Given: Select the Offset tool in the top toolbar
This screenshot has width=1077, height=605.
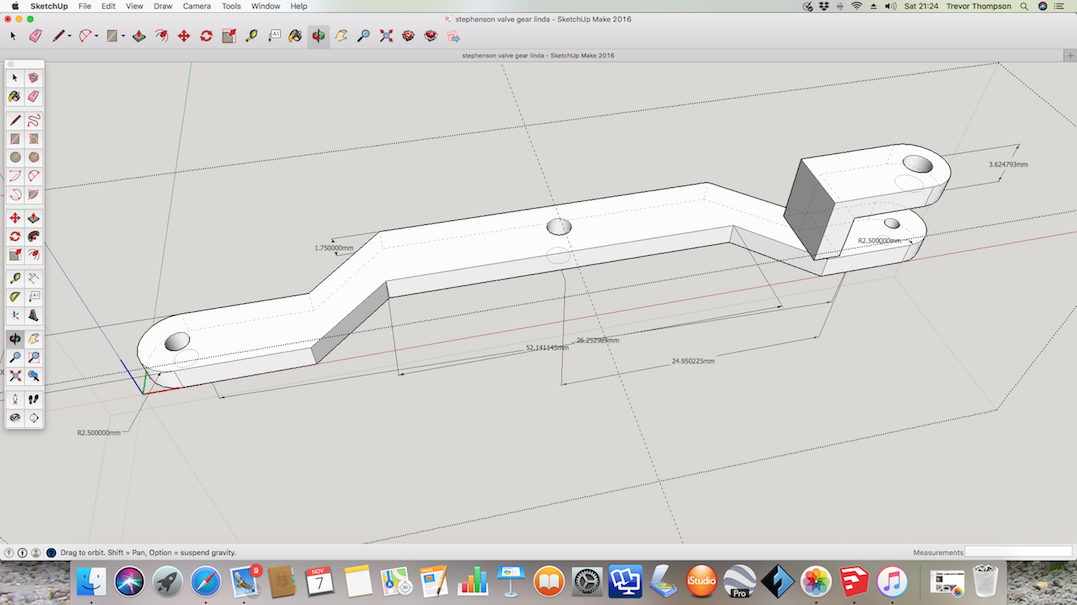Looking at the screenshot, I should point(161,36).
